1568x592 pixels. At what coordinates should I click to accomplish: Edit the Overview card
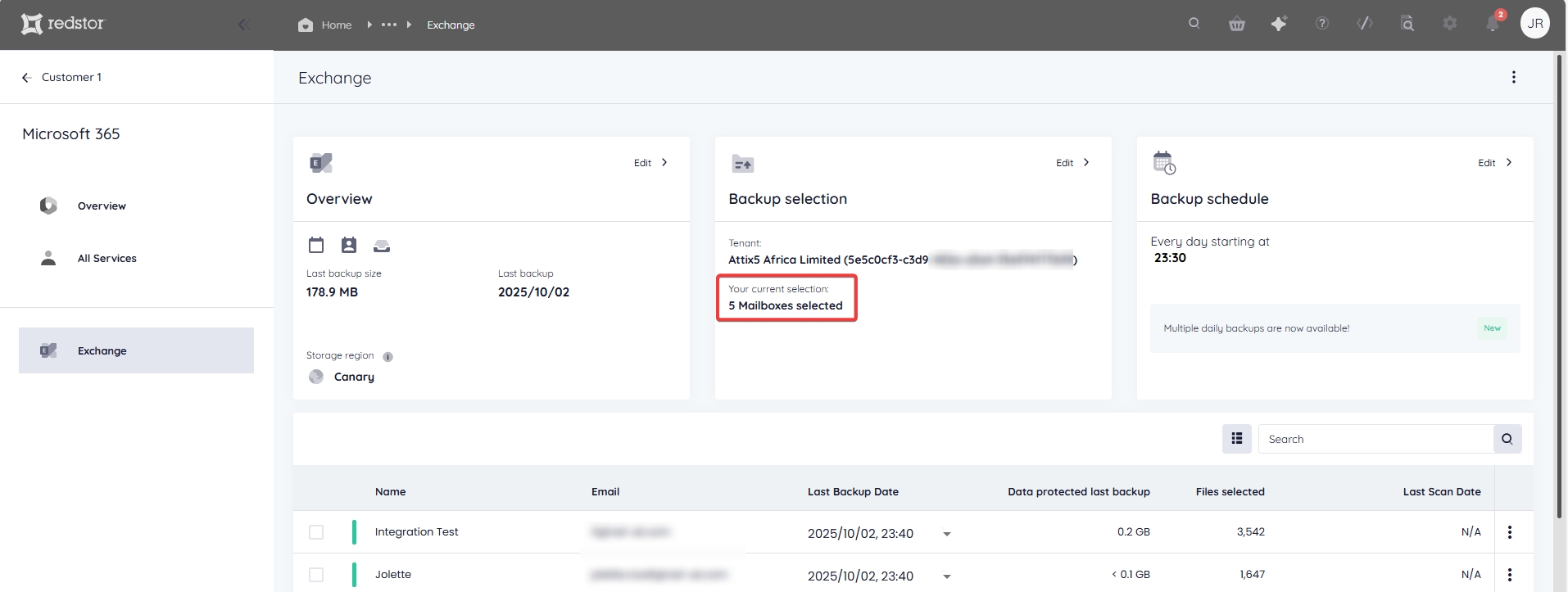coord(651,163)
